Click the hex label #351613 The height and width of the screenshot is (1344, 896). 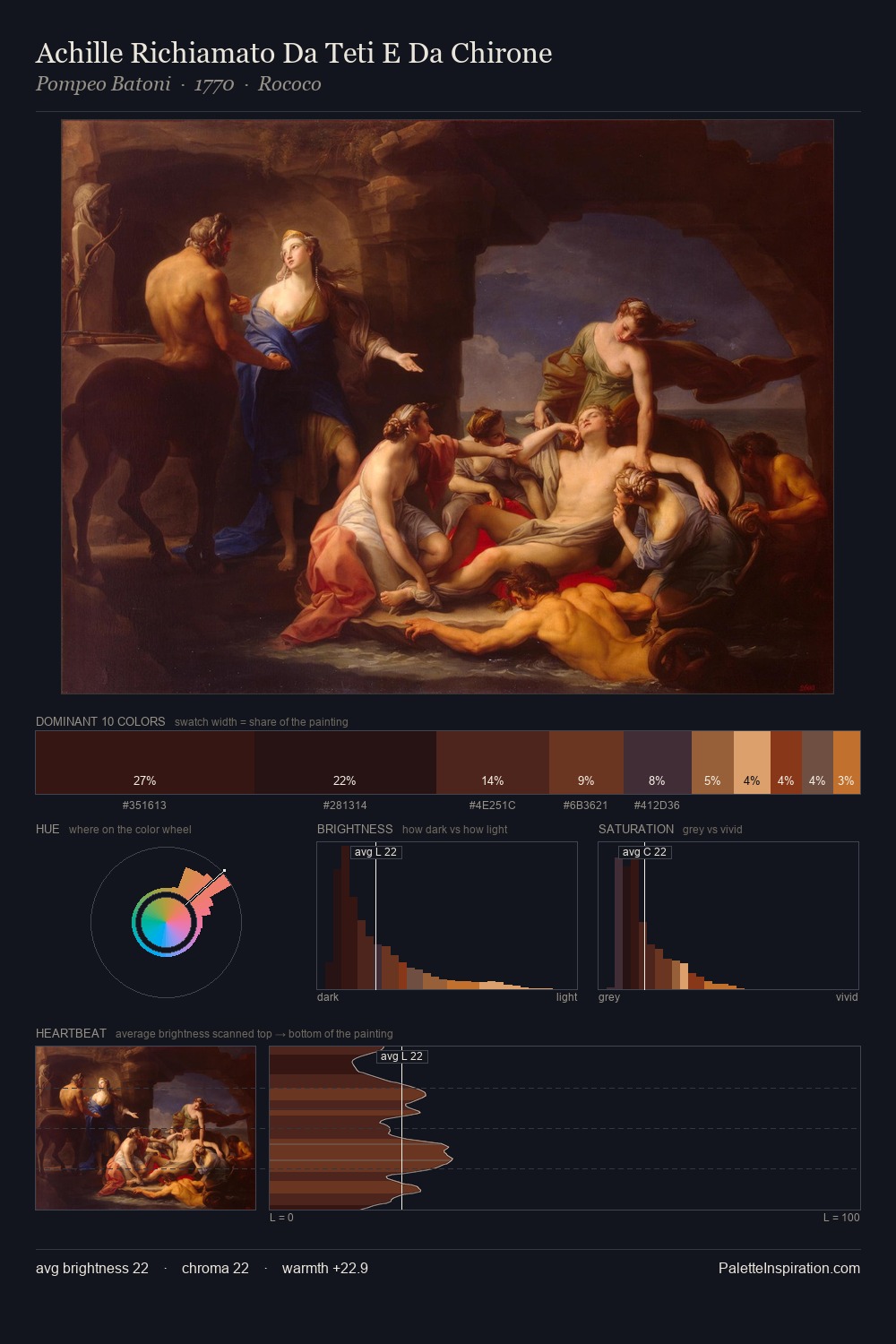pos(144,806)
